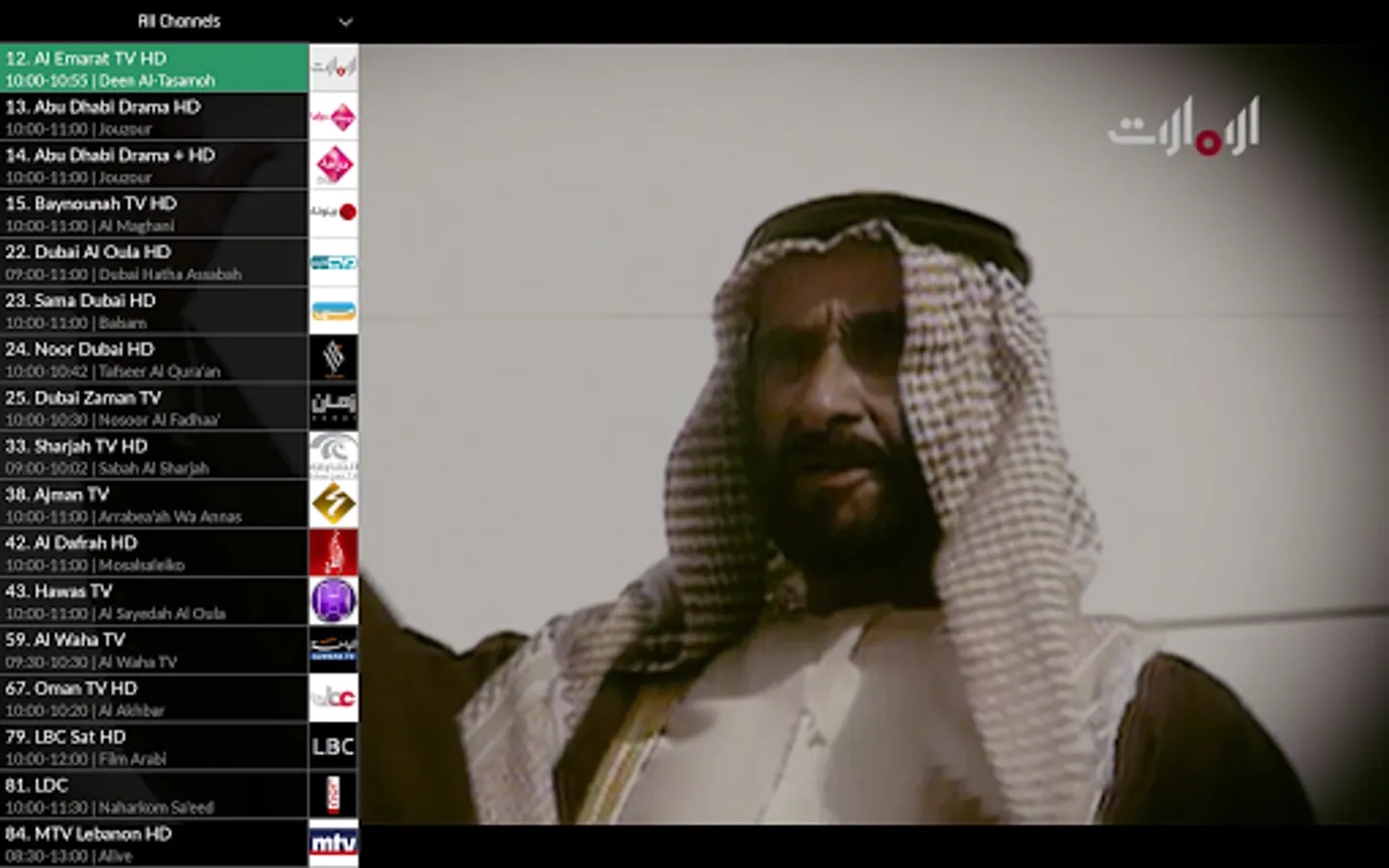Select channel 12. Al Emarat TV HD
Image resolution: width=1389 pixels, height=868 pixels.
point(154,68)
